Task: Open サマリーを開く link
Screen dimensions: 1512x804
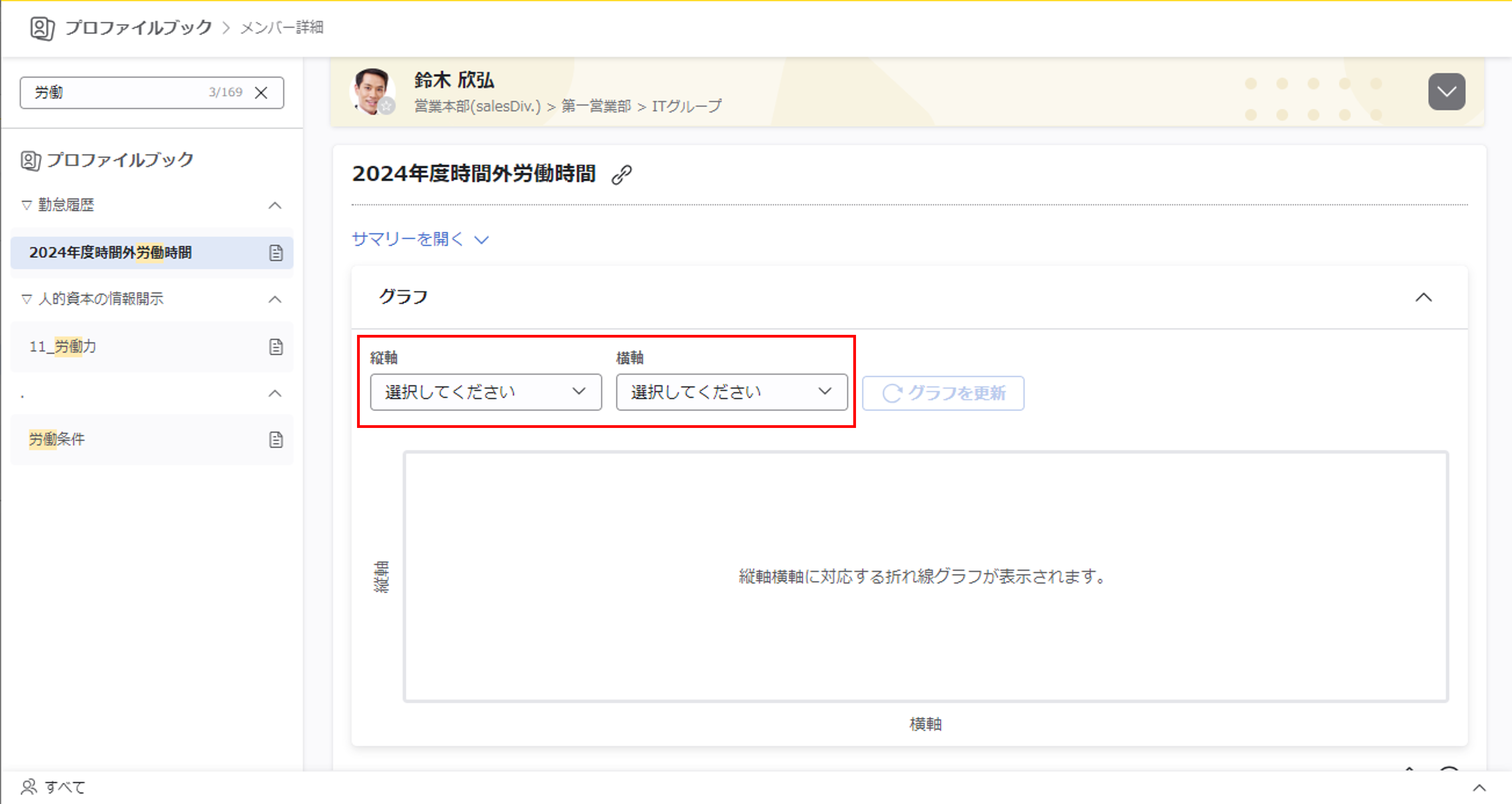Action: [420, 239]
